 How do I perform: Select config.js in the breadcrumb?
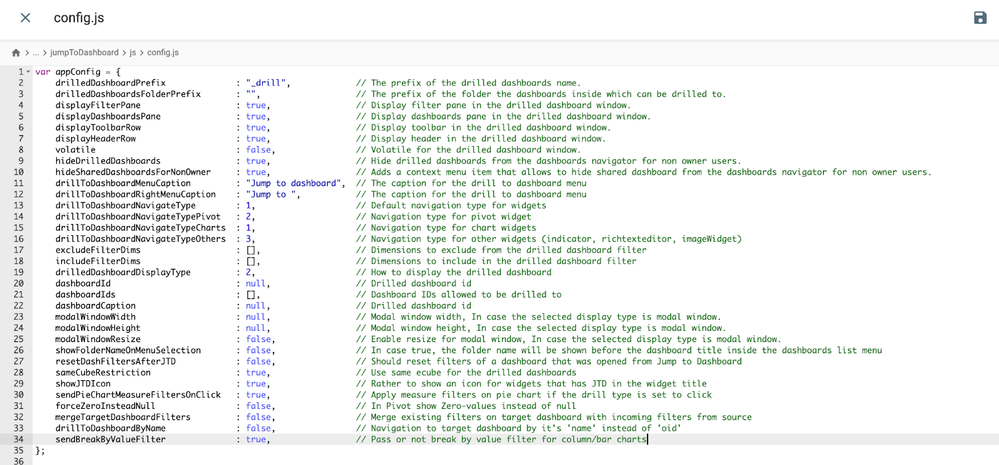(x=163, y=53)
